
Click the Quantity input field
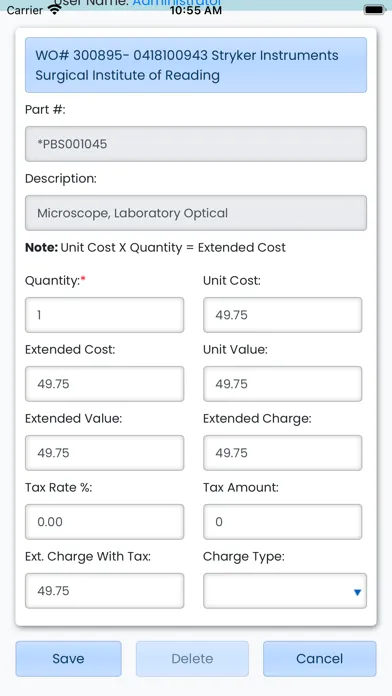(104, 315)
